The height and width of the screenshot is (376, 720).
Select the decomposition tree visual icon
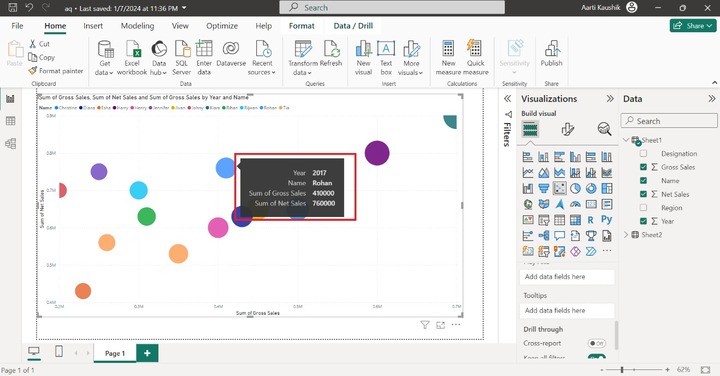tap(544, 236)
